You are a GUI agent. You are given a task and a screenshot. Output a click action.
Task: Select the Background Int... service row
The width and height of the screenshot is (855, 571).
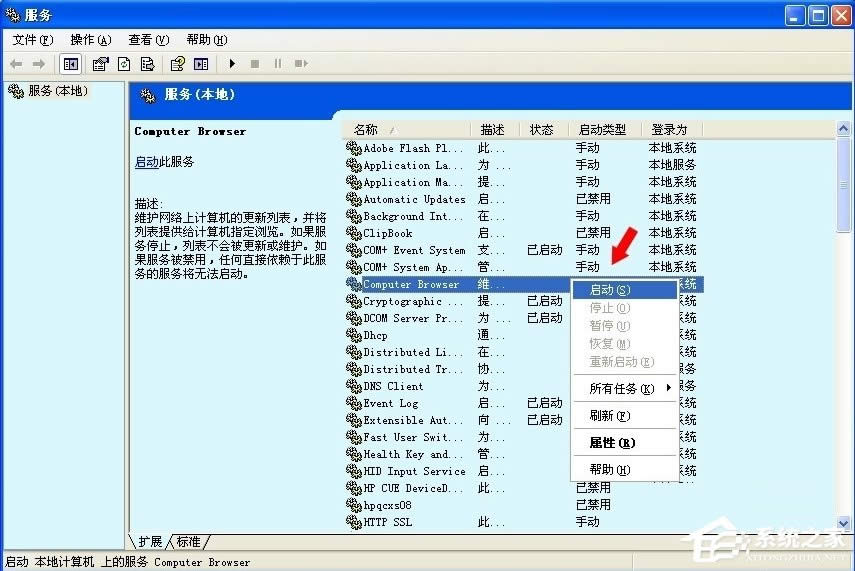[523, 216]
